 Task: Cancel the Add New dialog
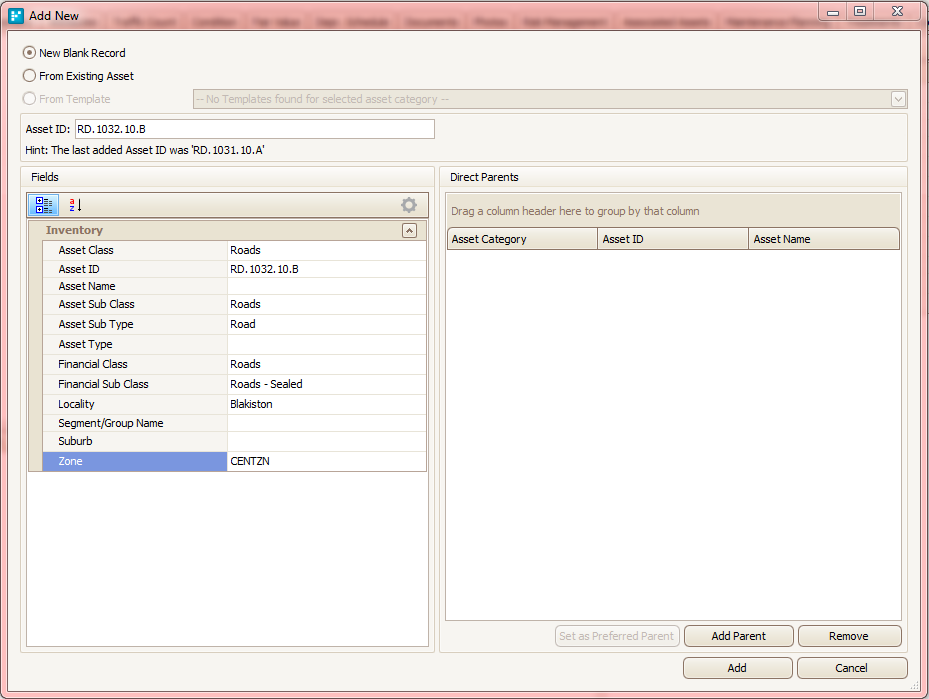(852, 668)
